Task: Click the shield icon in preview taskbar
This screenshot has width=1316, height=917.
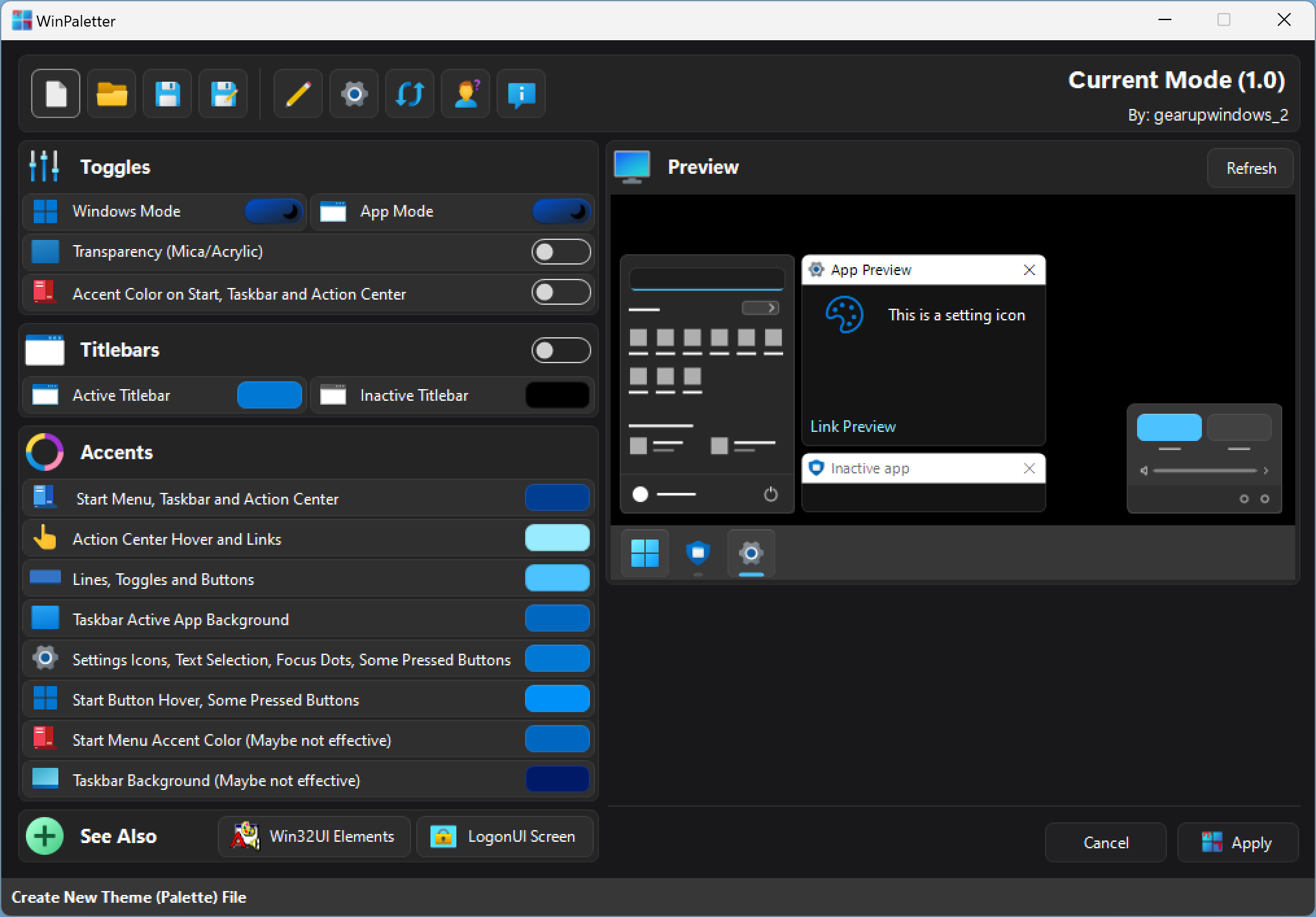Action: tap(698, 553)
